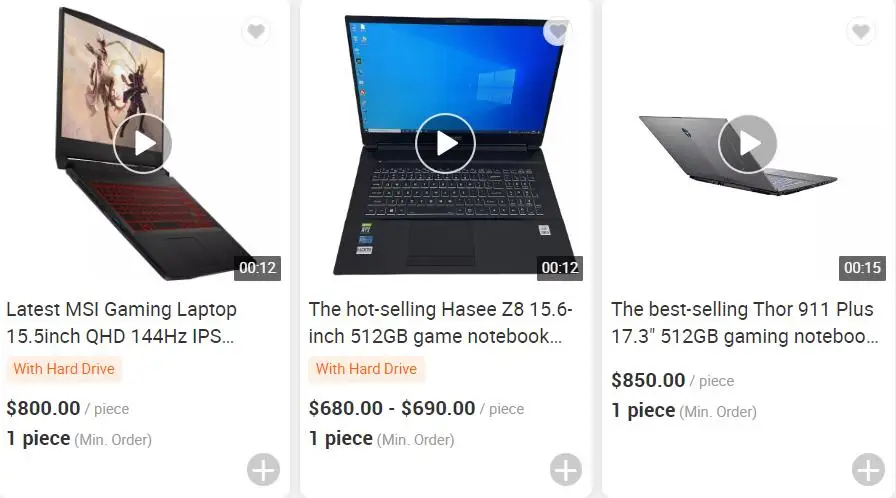This screenshot has height=498, width=896.
Task: Add MSI Gaming Laptop using plus icon
Action: point(263,469)
